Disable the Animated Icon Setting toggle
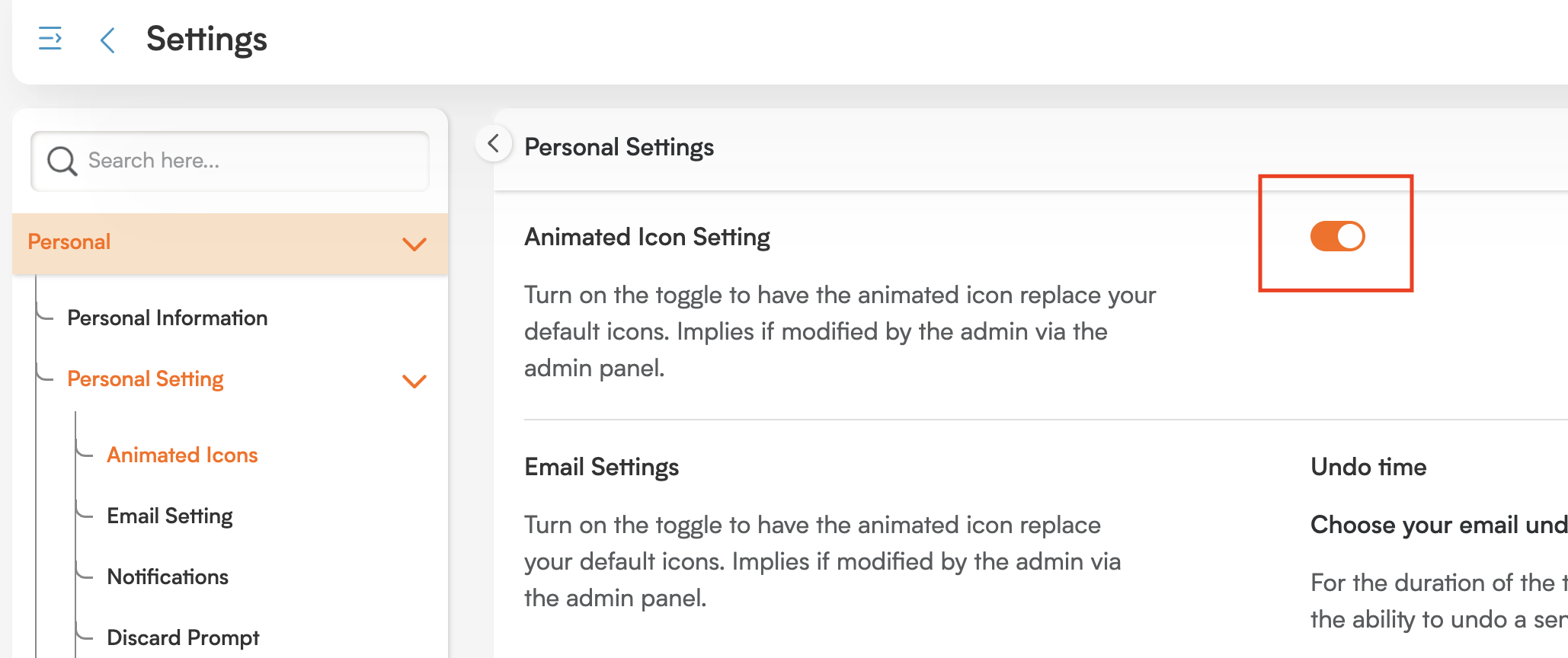 [1337, 236]
